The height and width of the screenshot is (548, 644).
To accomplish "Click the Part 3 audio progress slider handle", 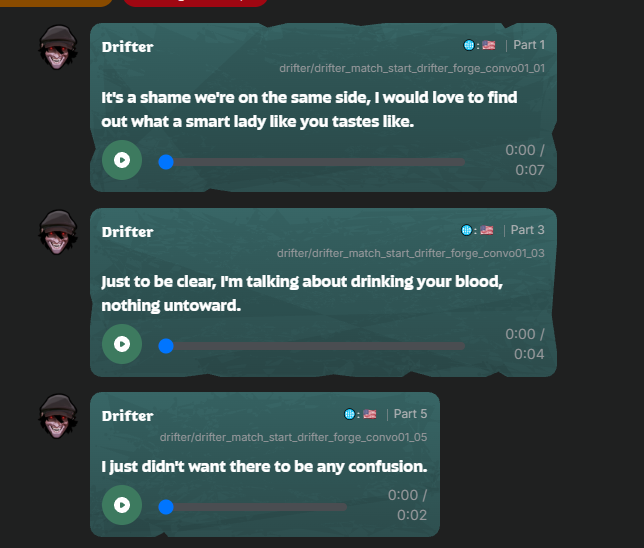I will [166, 346].
